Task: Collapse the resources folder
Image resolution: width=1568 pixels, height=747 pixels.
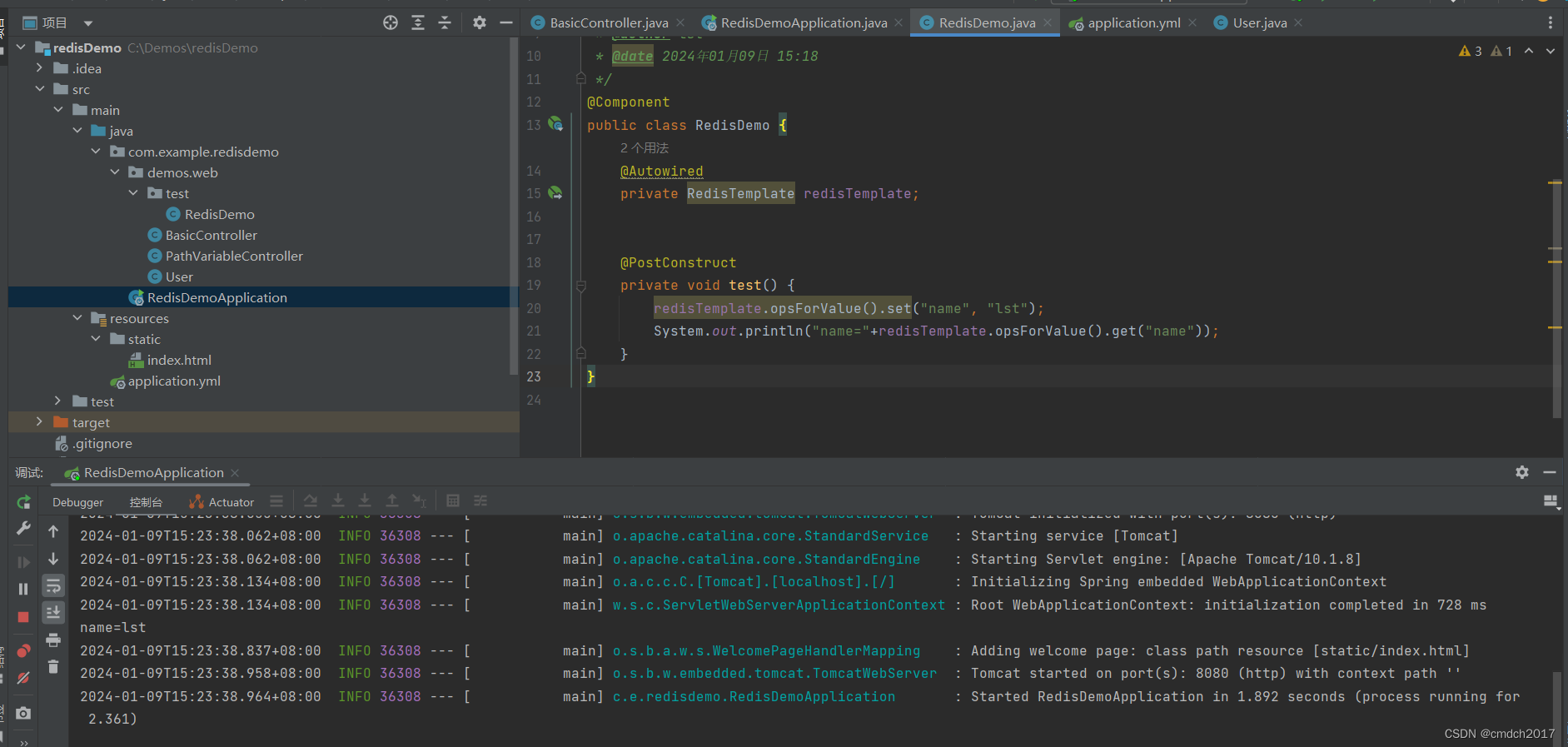Action: coord(77,318)
